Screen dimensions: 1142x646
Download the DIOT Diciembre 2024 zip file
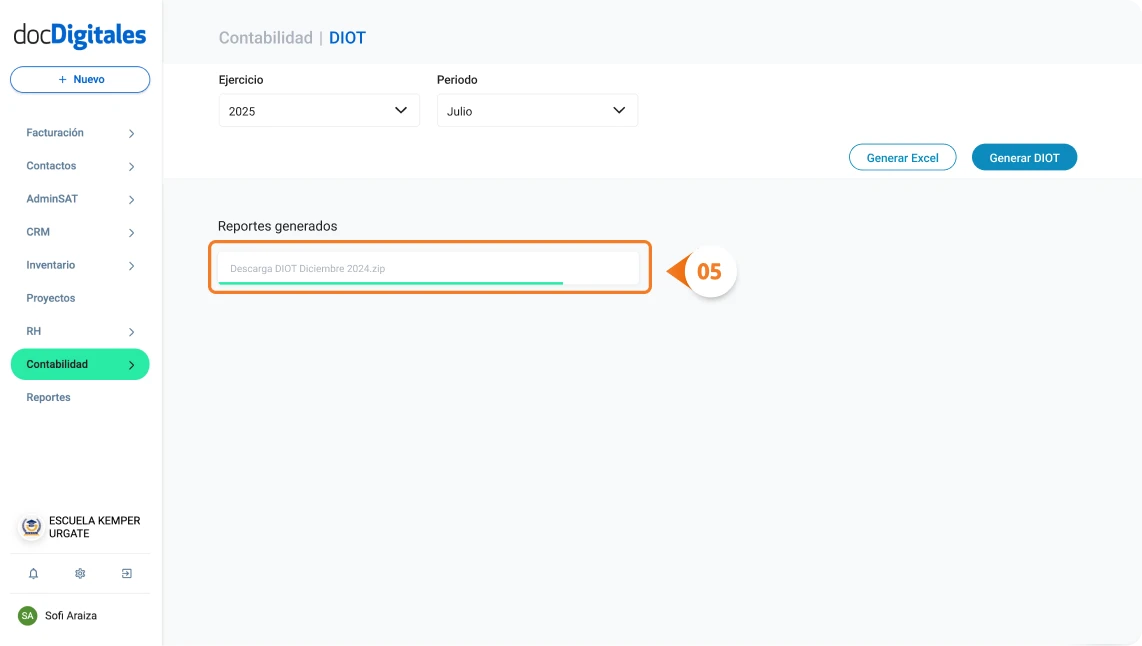pyautogui.click(x=429, y=267)
